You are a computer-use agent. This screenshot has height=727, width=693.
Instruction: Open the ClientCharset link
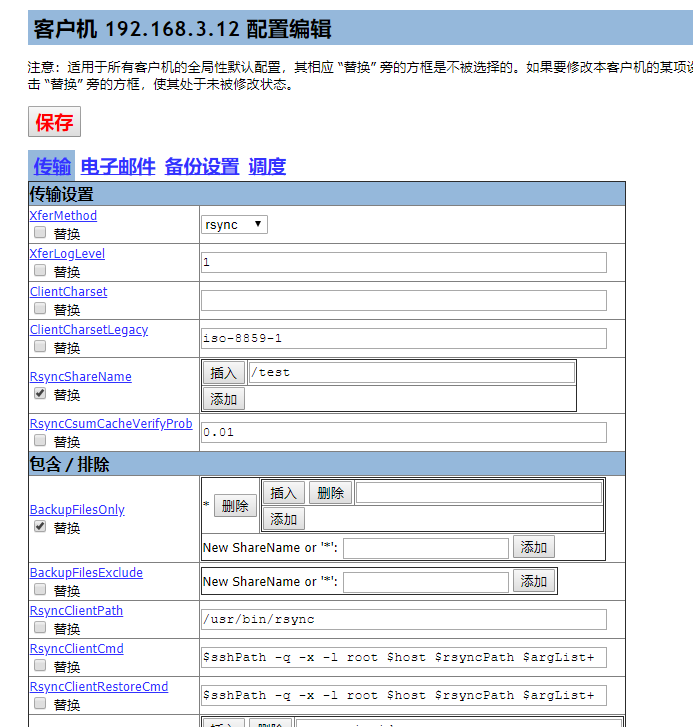[69, 292]
